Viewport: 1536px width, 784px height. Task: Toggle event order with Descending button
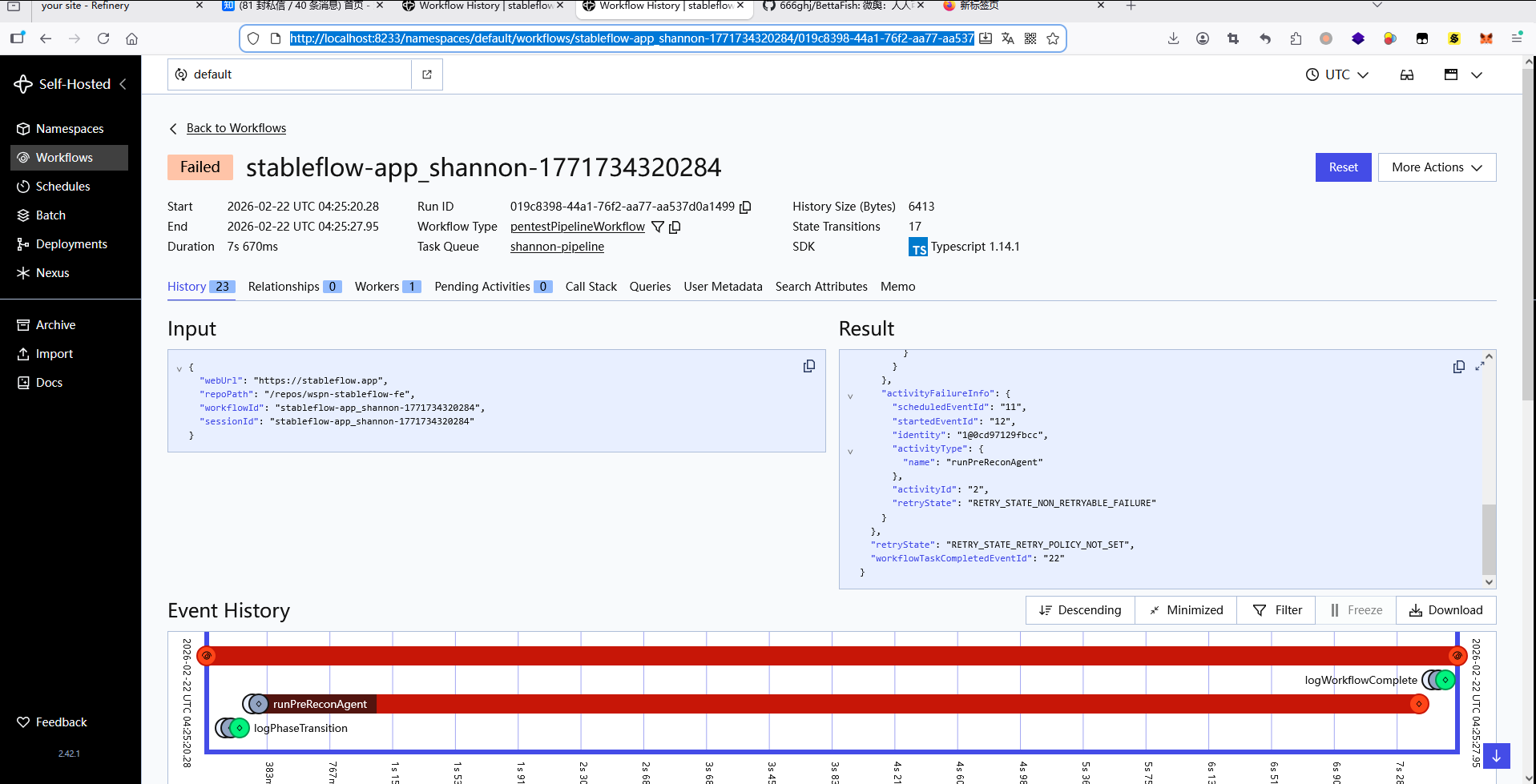tap(1079, 610)
